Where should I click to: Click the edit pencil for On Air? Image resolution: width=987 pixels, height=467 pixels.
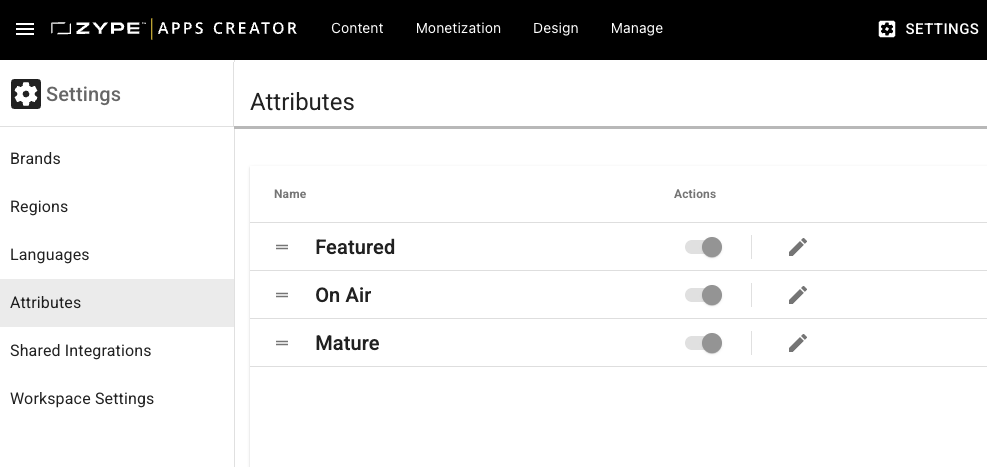coord(798,295)
